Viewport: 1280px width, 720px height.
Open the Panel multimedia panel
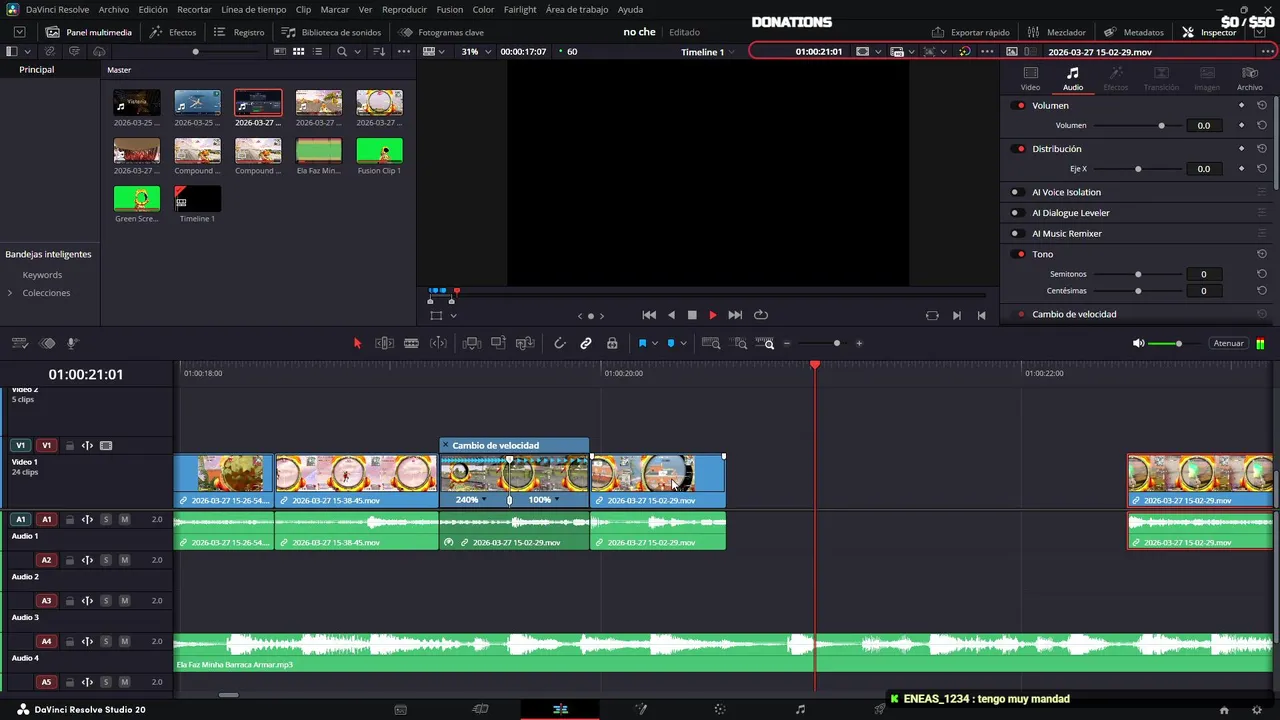[87, 32]
